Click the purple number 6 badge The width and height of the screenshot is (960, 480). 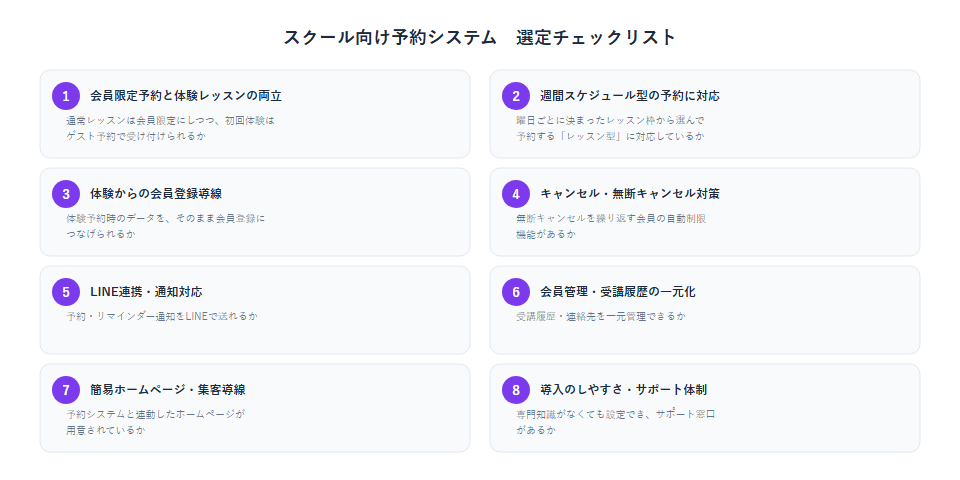[516, 292]
